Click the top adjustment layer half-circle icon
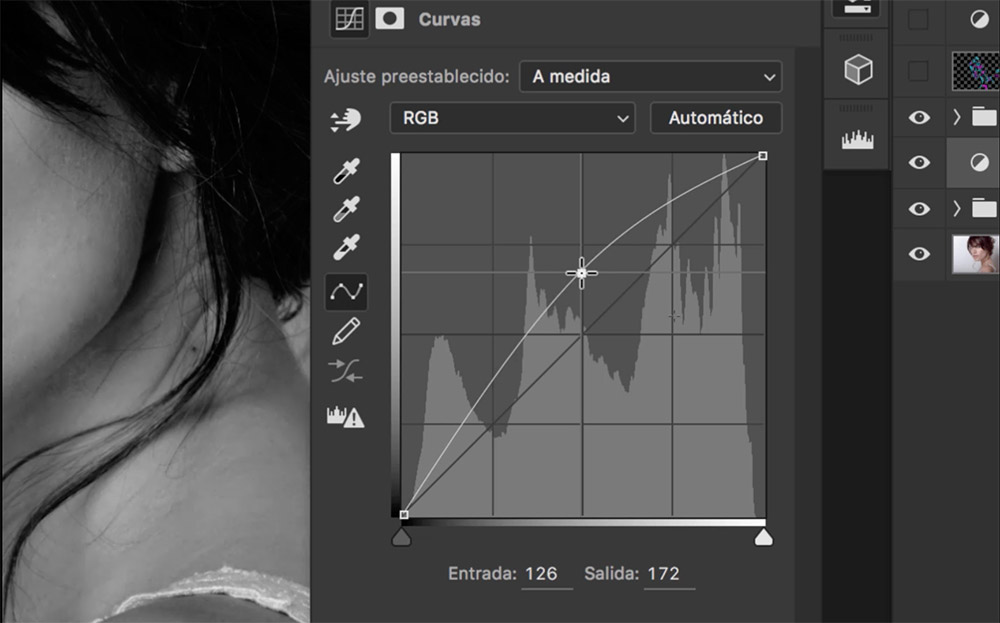 coord(979,19)
